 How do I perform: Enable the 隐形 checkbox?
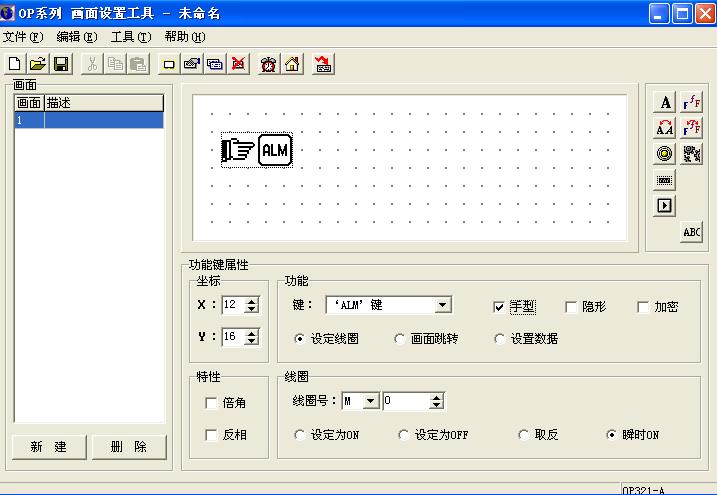click(572, 307)
